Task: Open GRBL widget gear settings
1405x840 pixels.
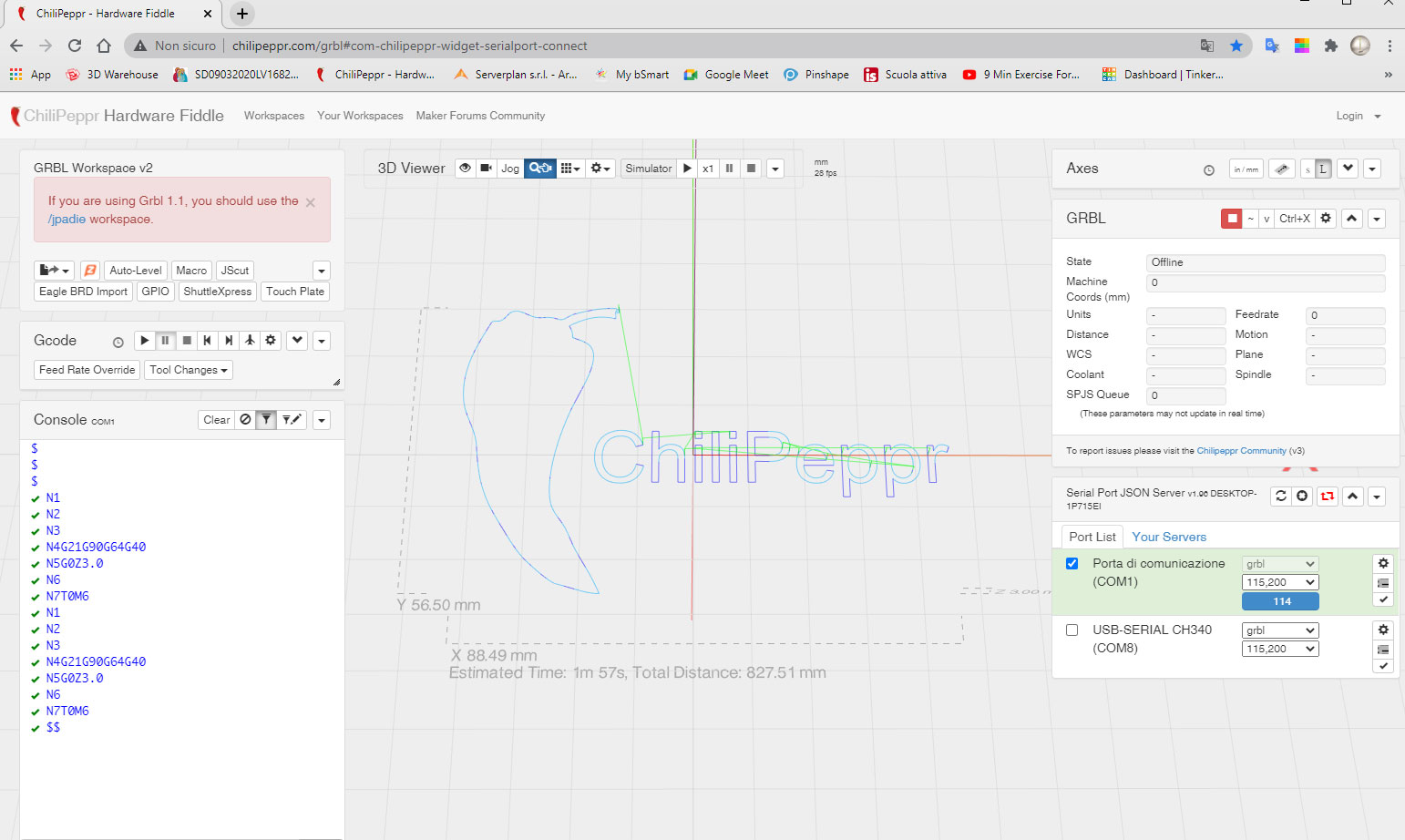Action: 1326,219
